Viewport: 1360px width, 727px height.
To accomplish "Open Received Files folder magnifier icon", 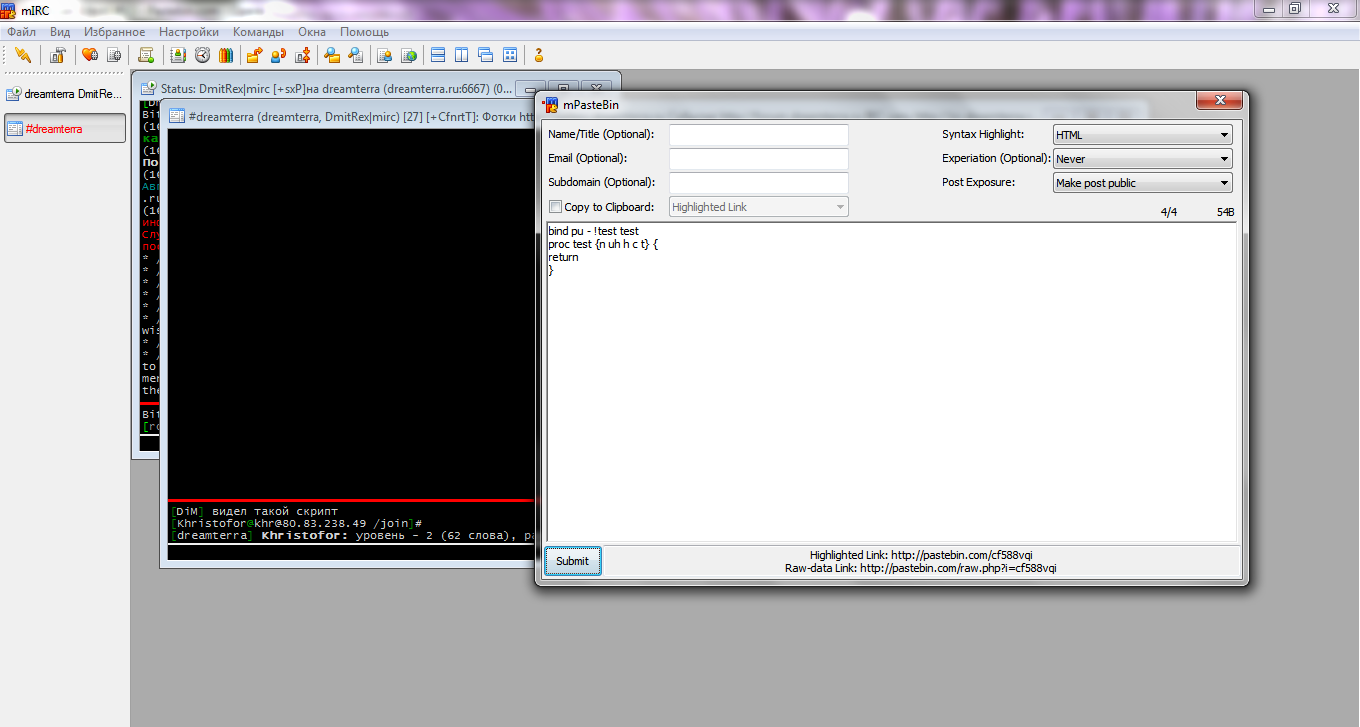I will pos(332,55).
